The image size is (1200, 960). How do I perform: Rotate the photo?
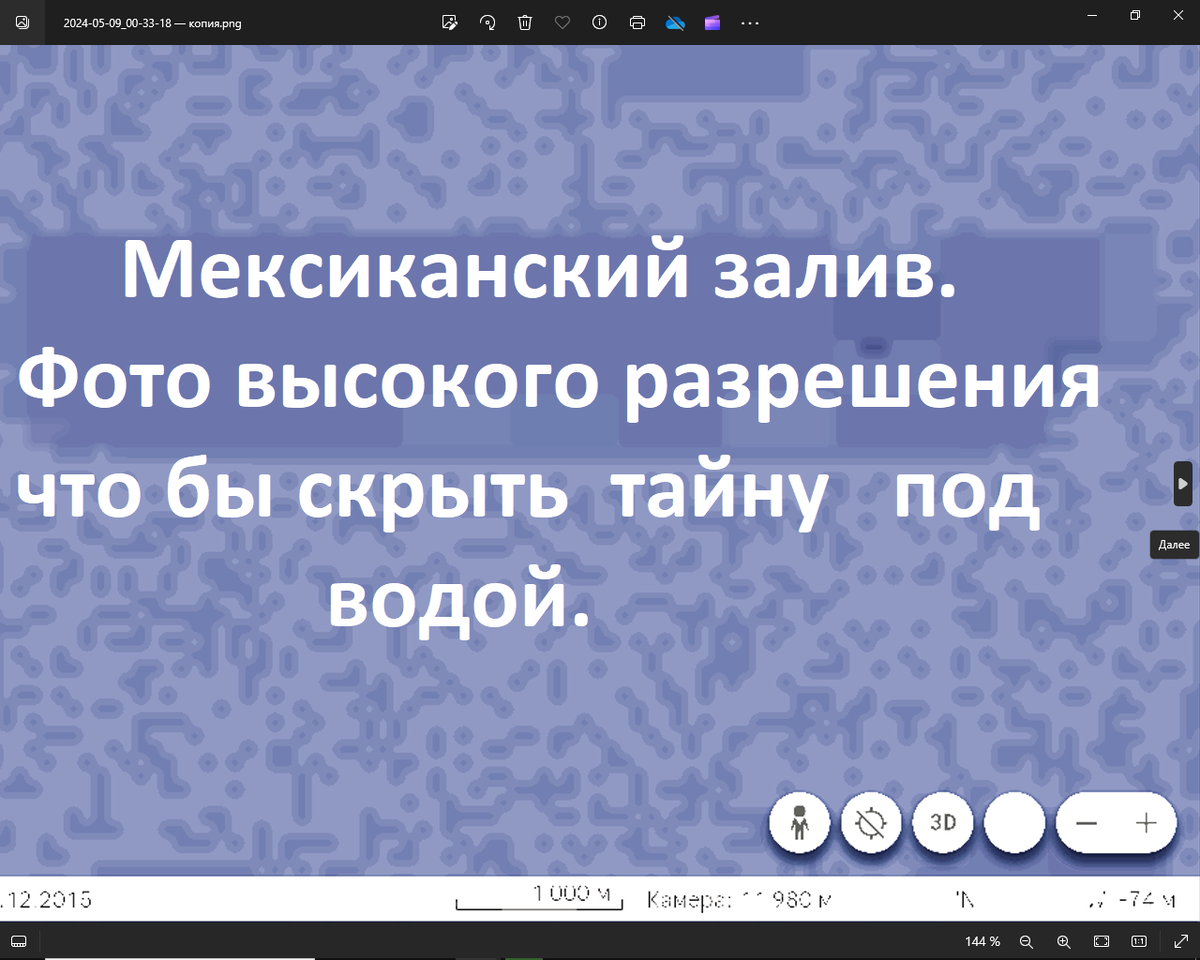click(487, 22)
